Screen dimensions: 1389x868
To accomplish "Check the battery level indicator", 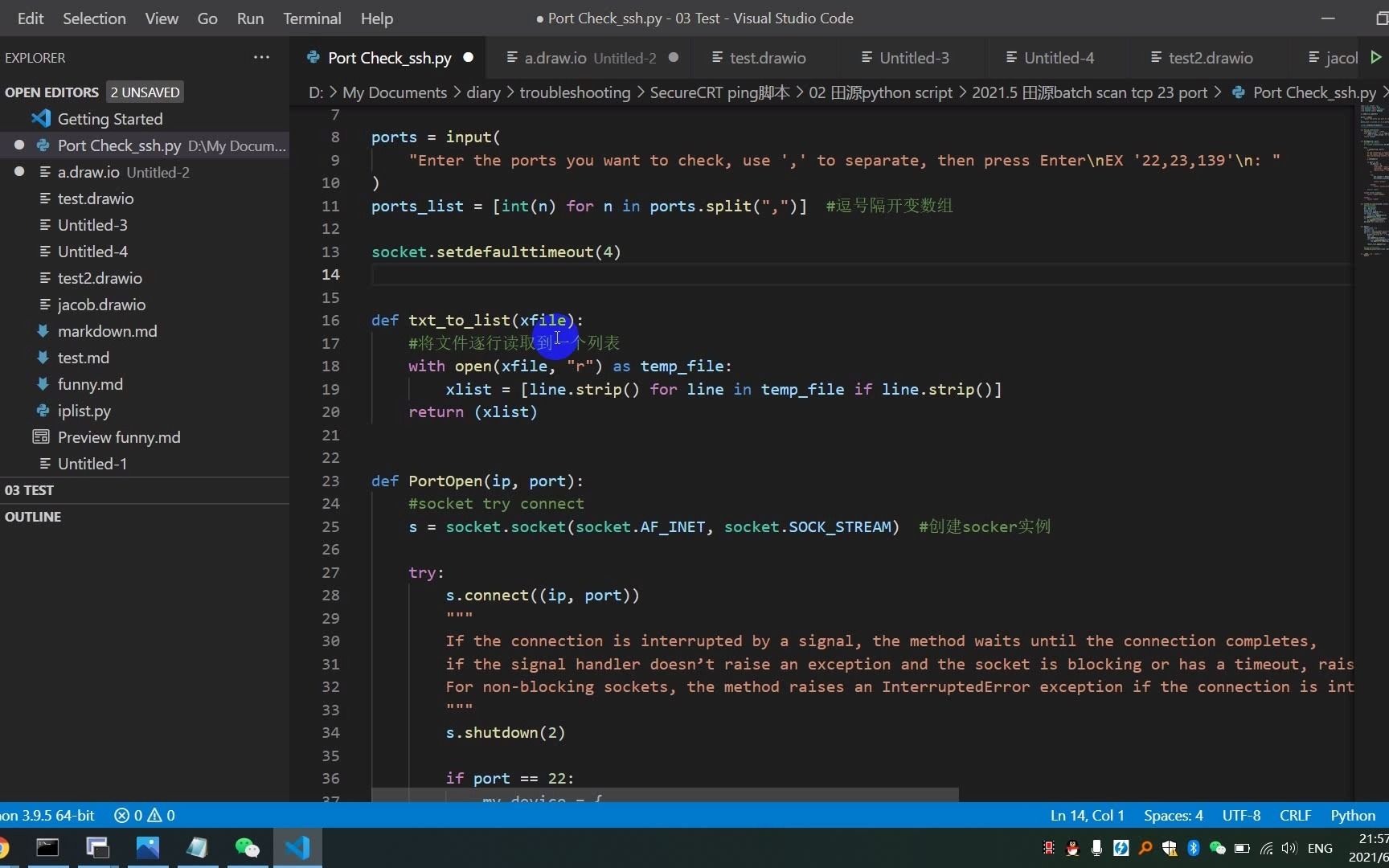I will 1241,848.
